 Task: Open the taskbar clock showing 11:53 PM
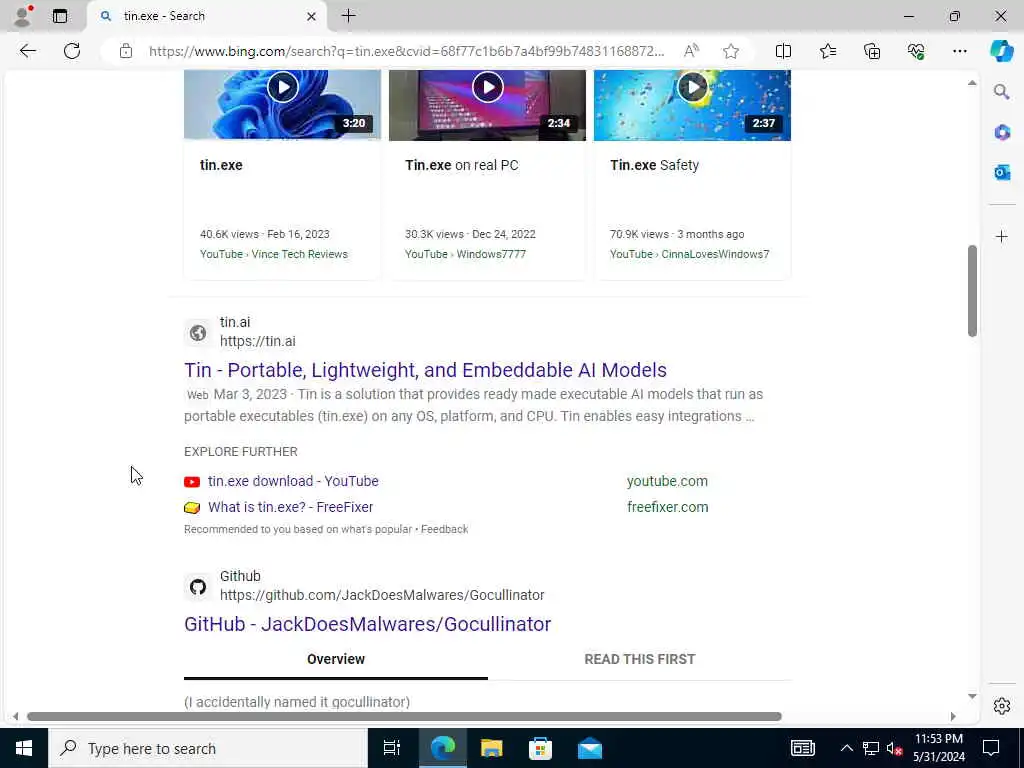[938, 748]
